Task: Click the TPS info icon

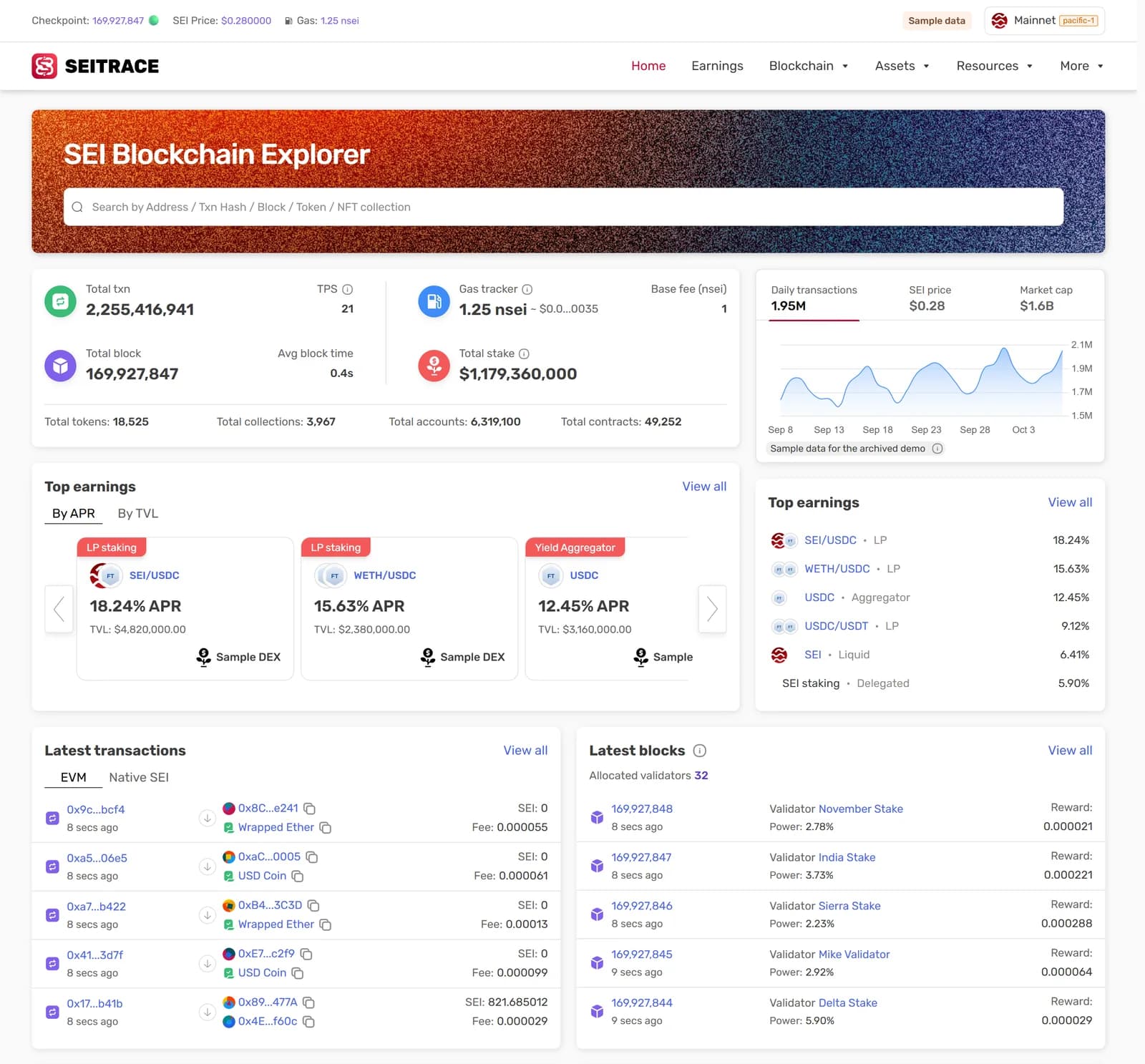Action: coord(348,289)
